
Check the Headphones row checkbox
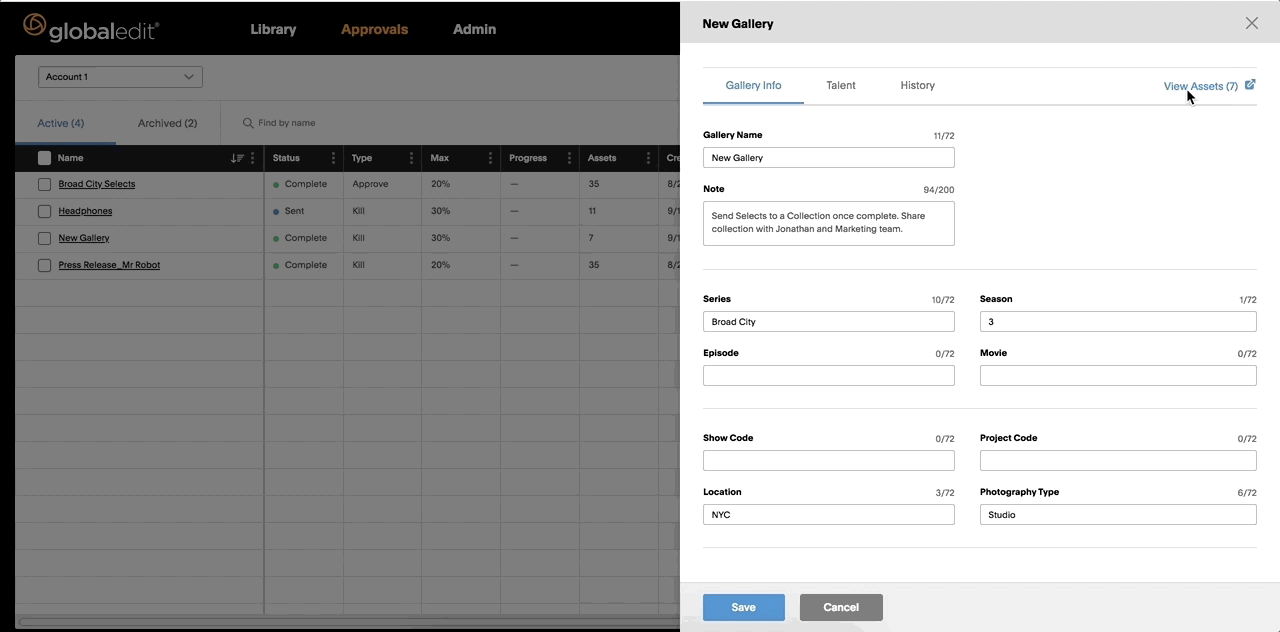click(x=44, y=211)
